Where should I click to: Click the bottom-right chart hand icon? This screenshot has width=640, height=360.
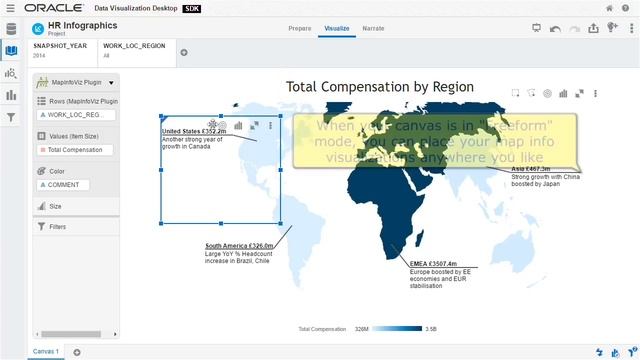pyautogui.click(x=615, y=352)
